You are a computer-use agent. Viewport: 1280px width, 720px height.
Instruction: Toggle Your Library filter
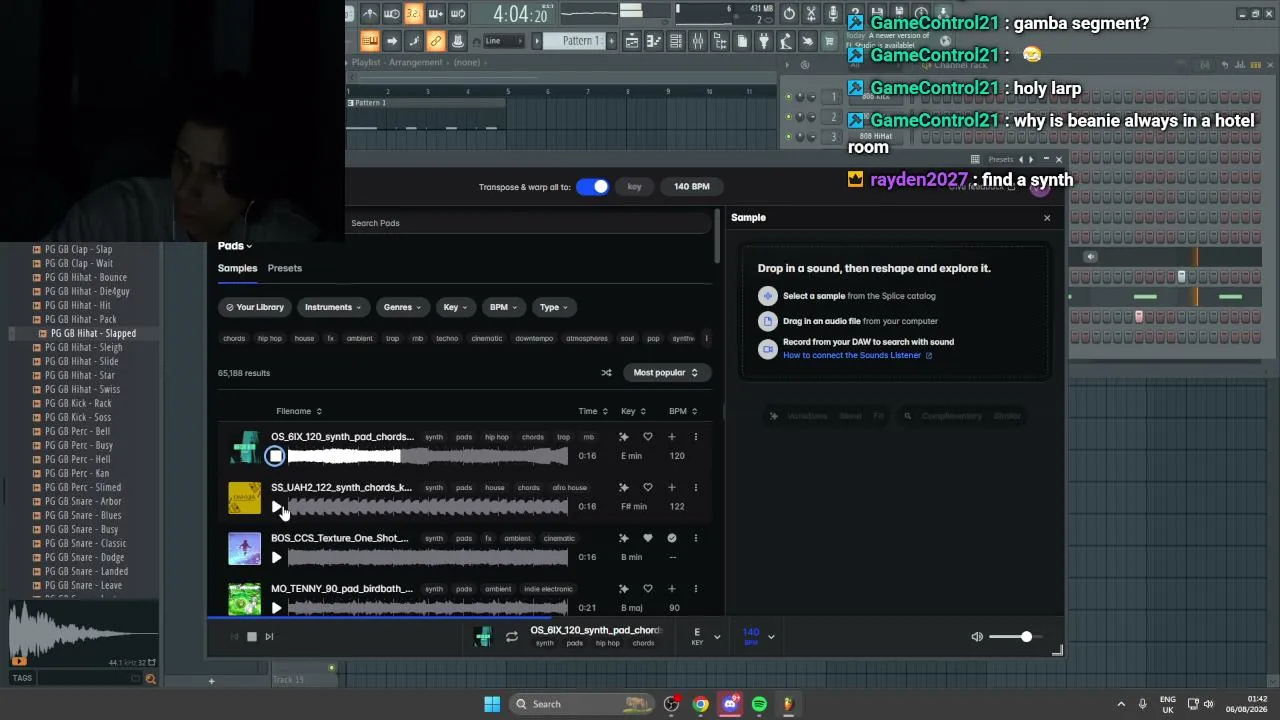tap(255, 307)
